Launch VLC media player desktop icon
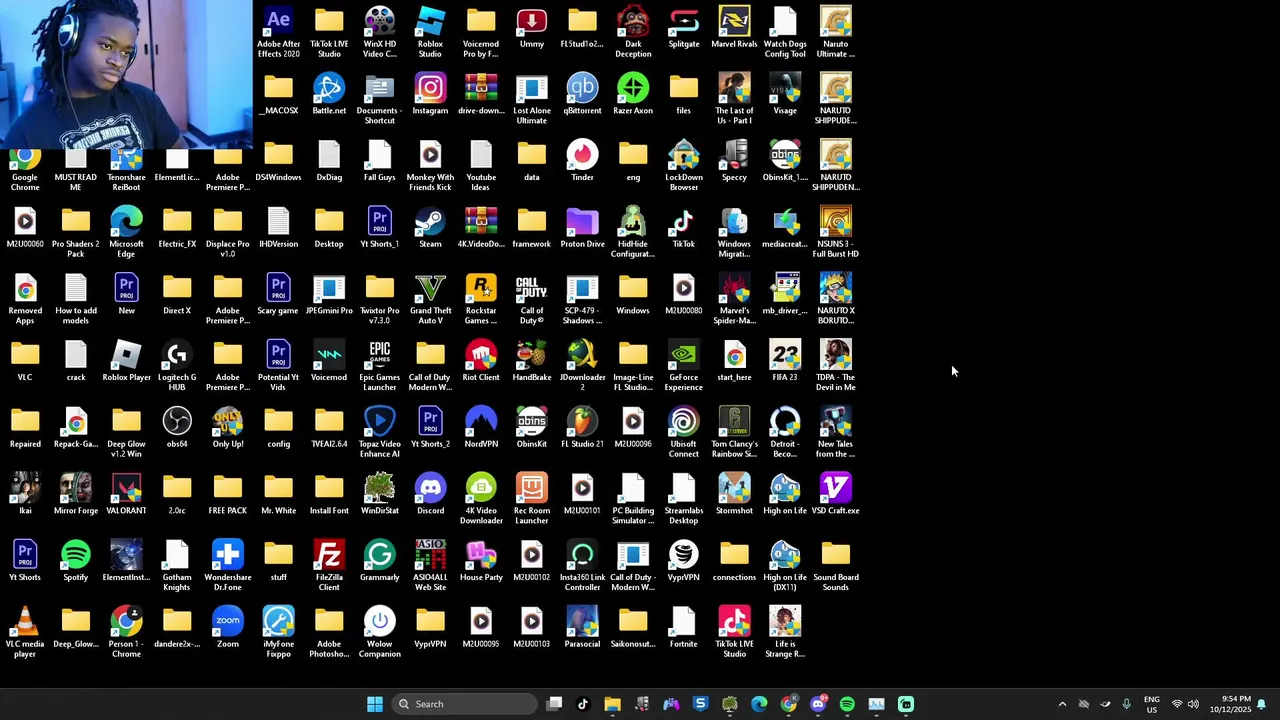The width and height of the screenshot is (1280, 720). coord(25,633)
